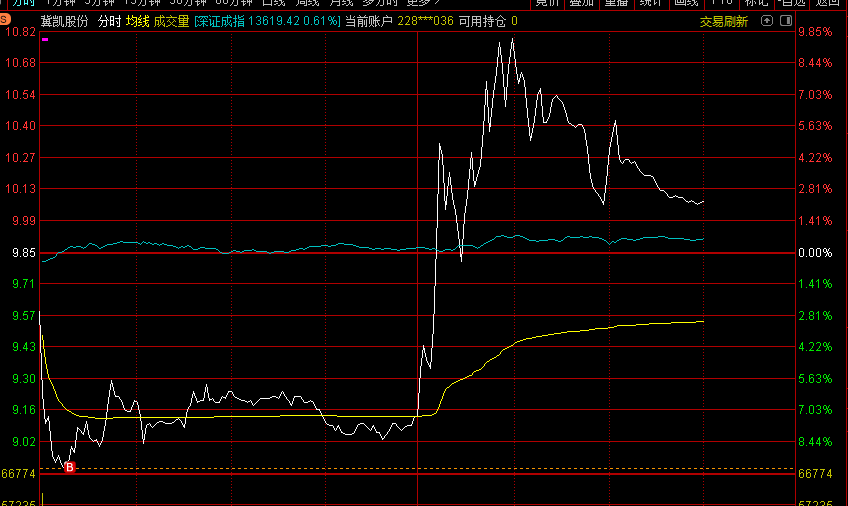Click the stock name 冀凯股份
848x506 pixels.
point(64,22)
